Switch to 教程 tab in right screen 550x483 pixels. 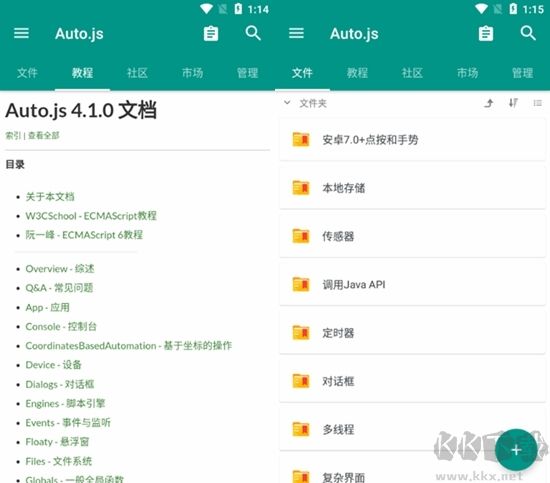tap(357, 73)
